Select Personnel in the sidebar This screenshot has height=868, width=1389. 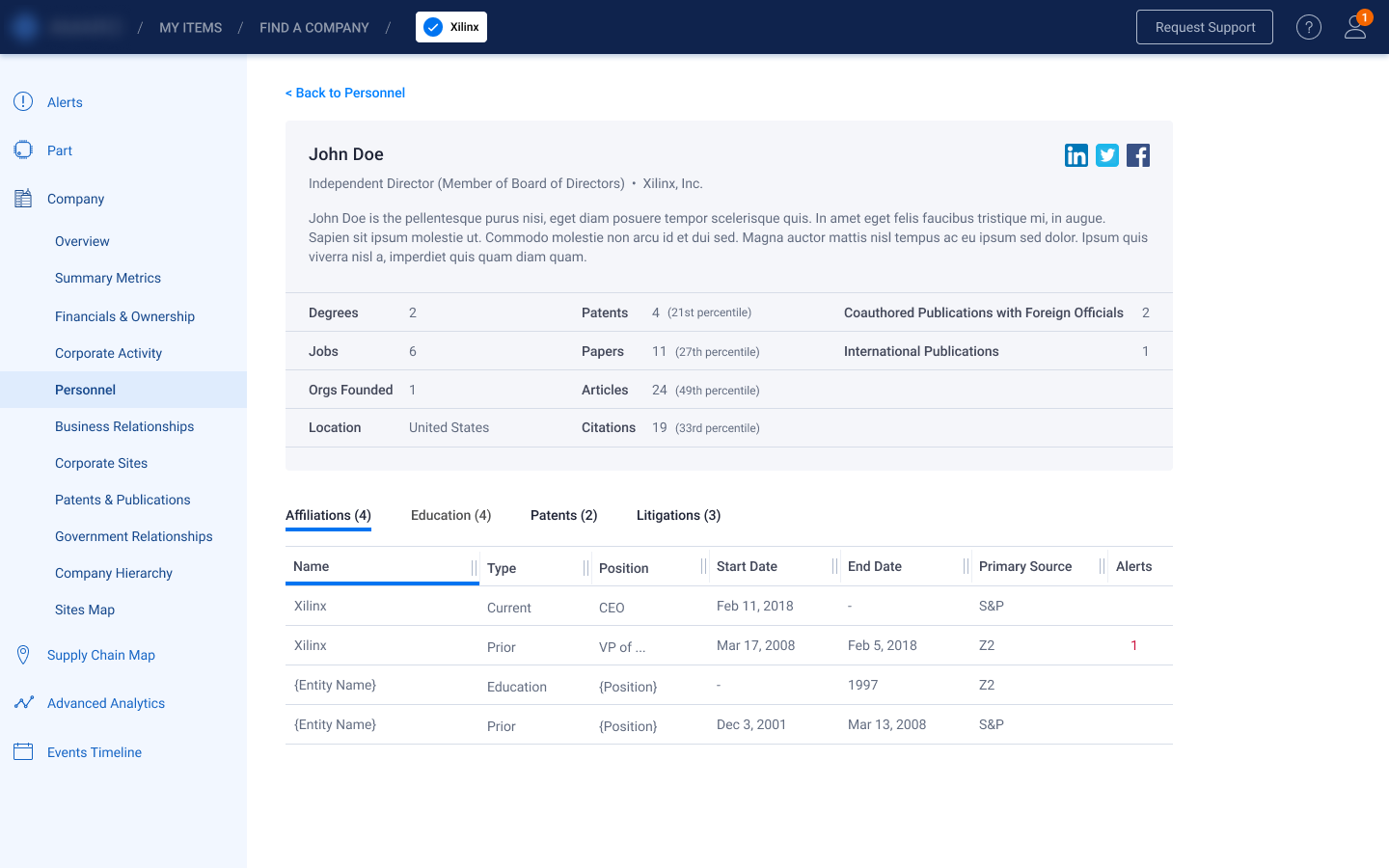click(x=123, y=390)
